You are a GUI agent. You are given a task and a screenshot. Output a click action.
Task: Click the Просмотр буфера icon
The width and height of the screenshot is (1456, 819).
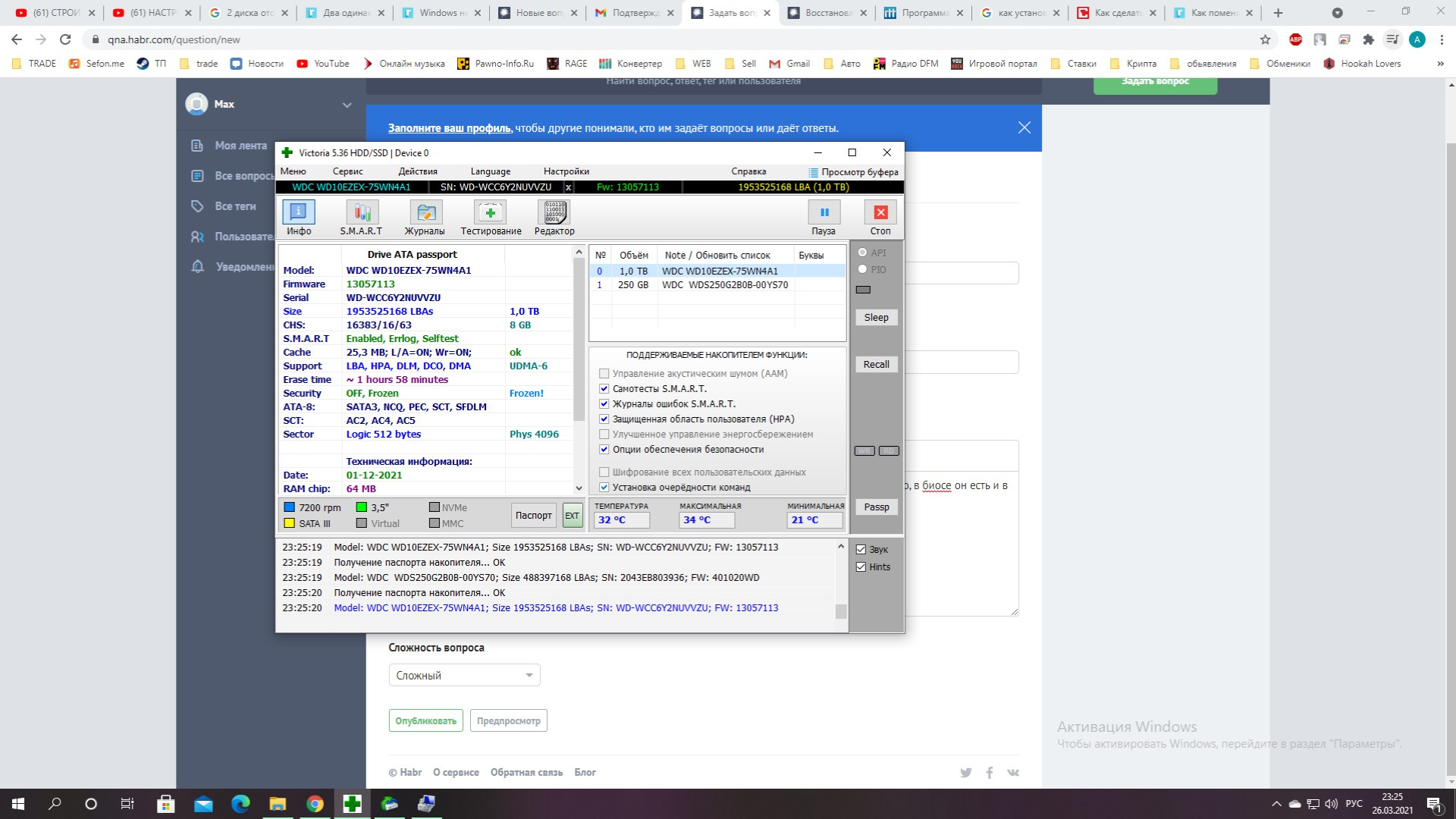(x=813, y=172)
